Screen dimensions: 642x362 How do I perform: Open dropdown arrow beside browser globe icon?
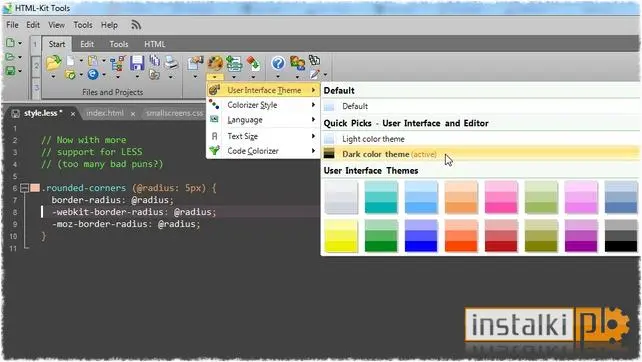click(x=104, y=75)
